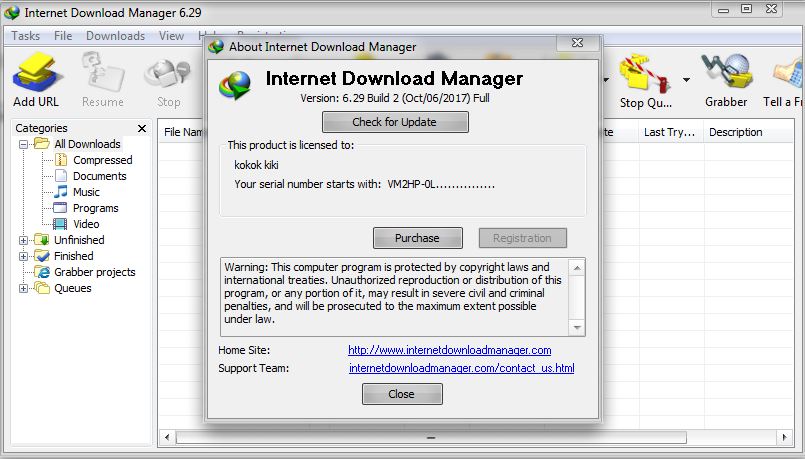Viewport: 805px width, 459px height.
Task: Close the Categories panel
Action: 142,128
